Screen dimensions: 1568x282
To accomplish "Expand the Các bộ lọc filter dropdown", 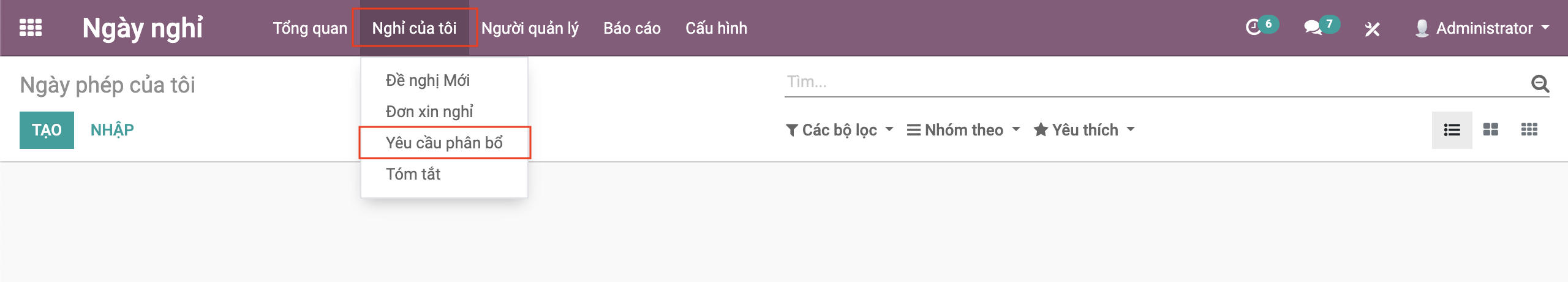I will click(839, 130).
